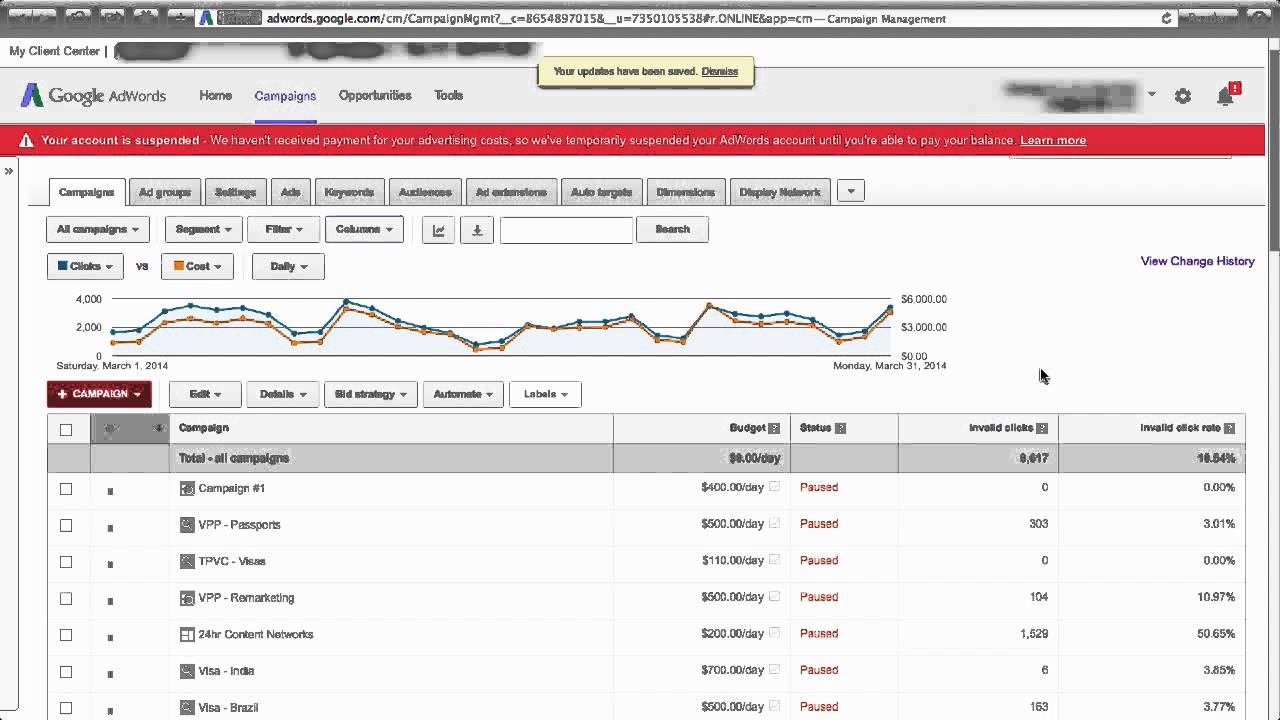Select the VPP - Passports checkbox
1280x720 pixels.
[66, 525]
